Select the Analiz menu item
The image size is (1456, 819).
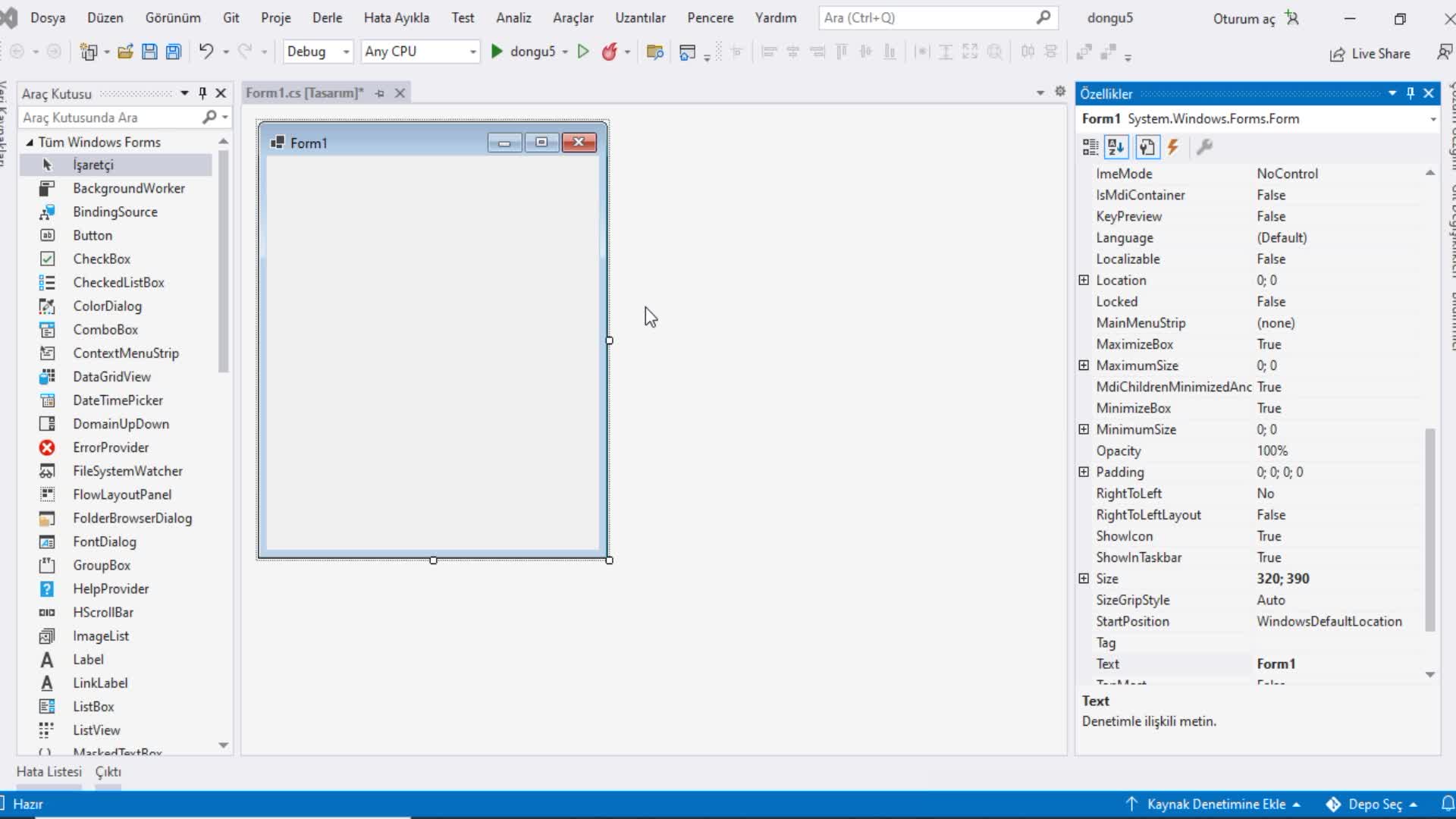[513, 17]
